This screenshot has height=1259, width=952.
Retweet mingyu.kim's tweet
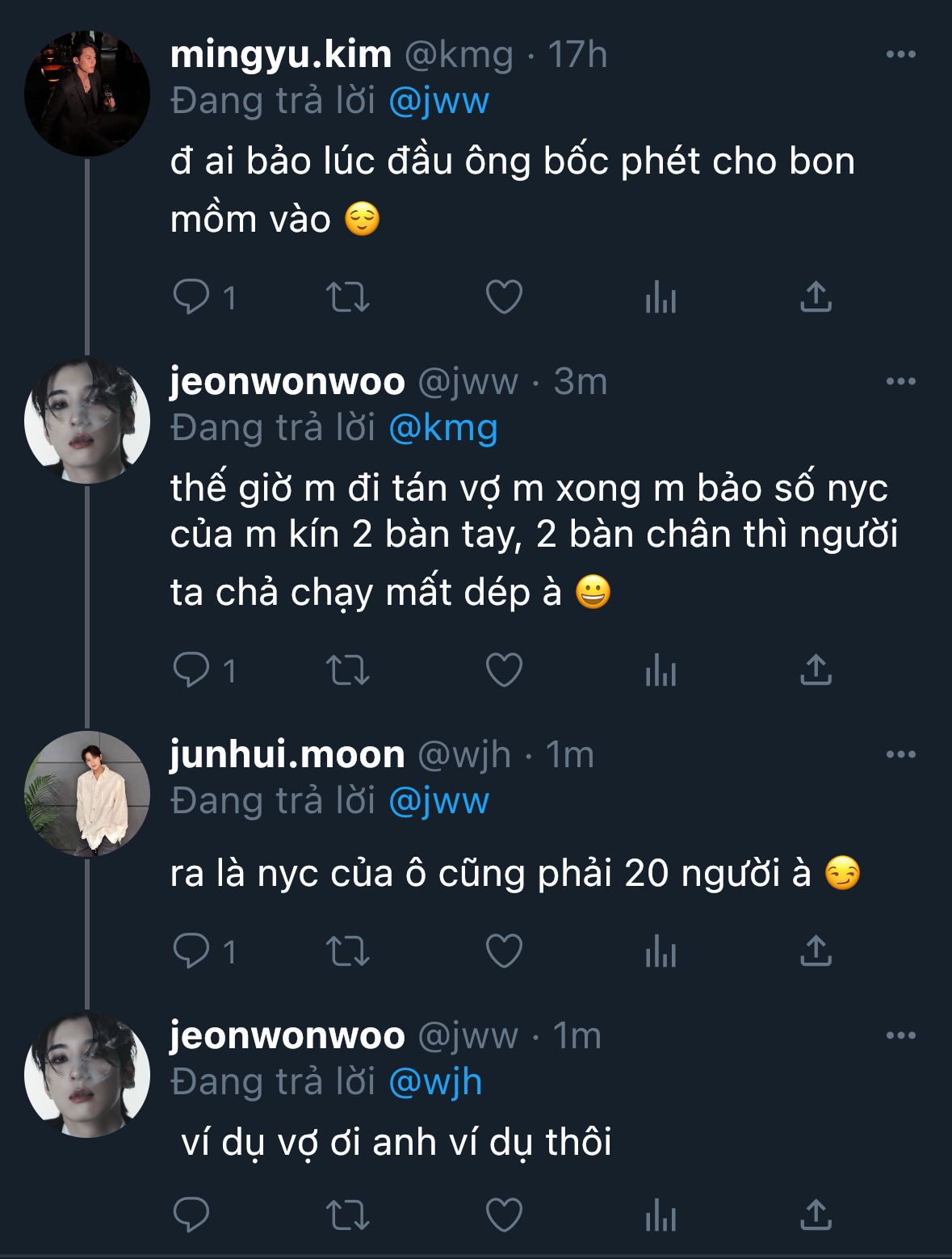tap(347, 297)
